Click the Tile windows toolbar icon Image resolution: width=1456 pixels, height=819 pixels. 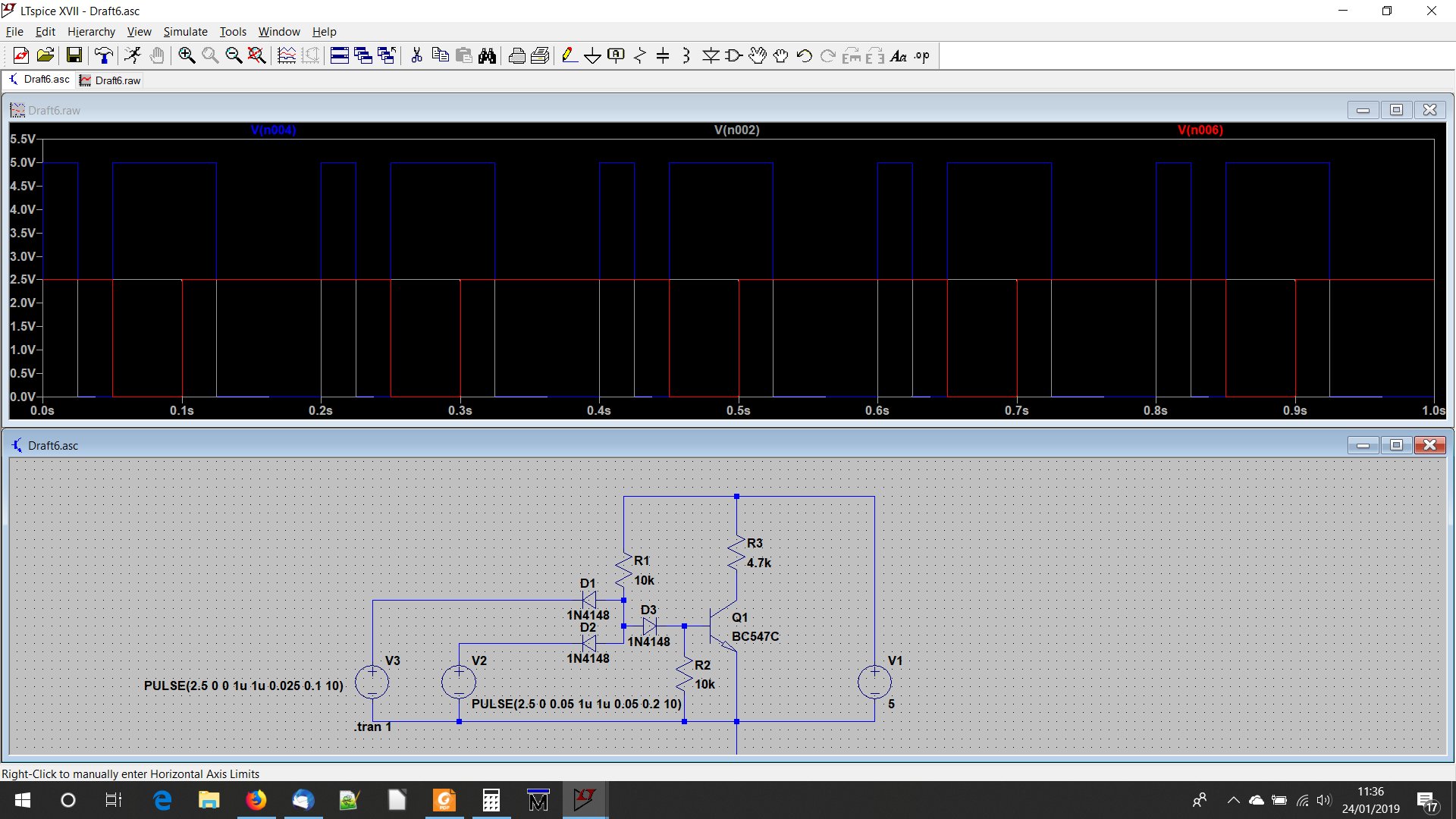339,55
